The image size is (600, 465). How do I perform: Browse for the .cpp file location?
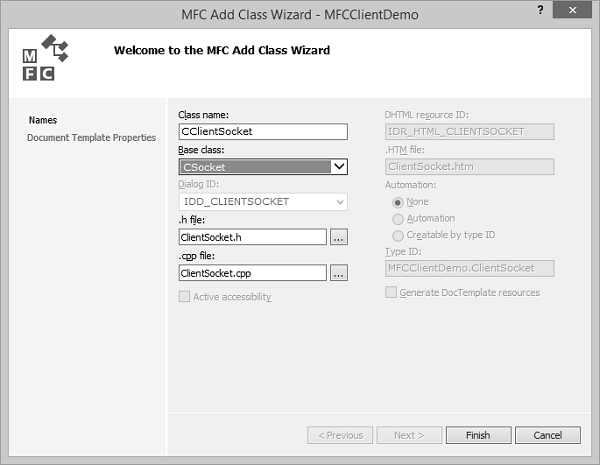click(x=338, y=272)
